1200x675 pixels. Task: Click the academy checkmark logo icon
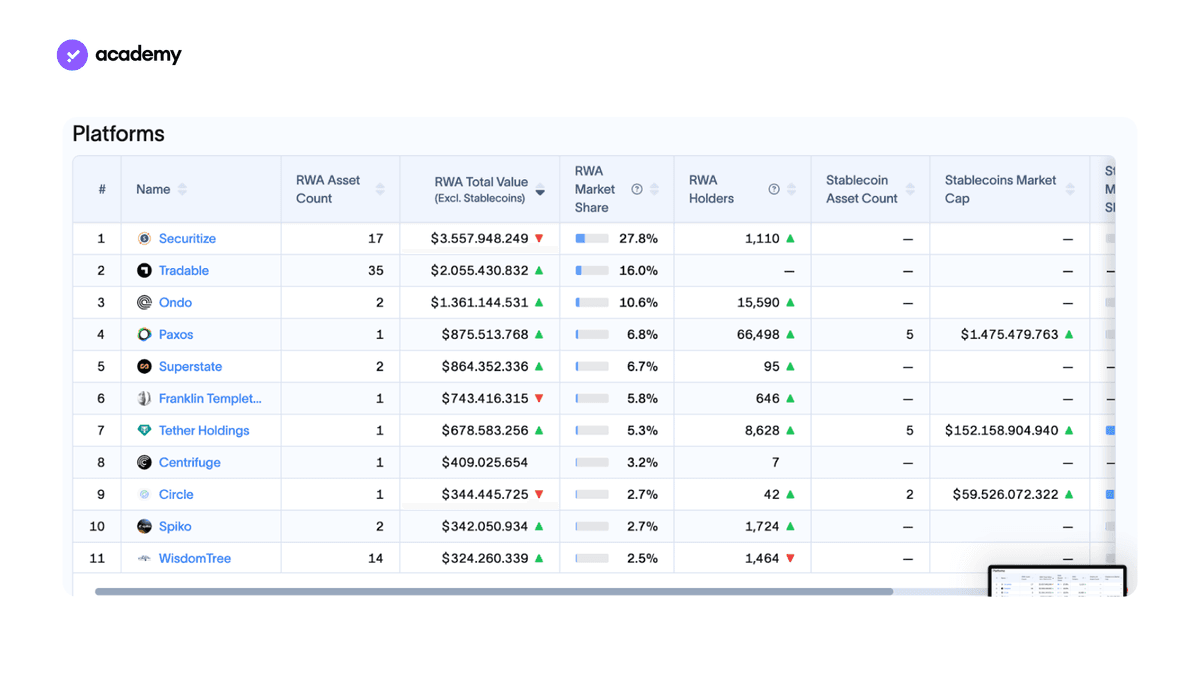tap(73, 55)
